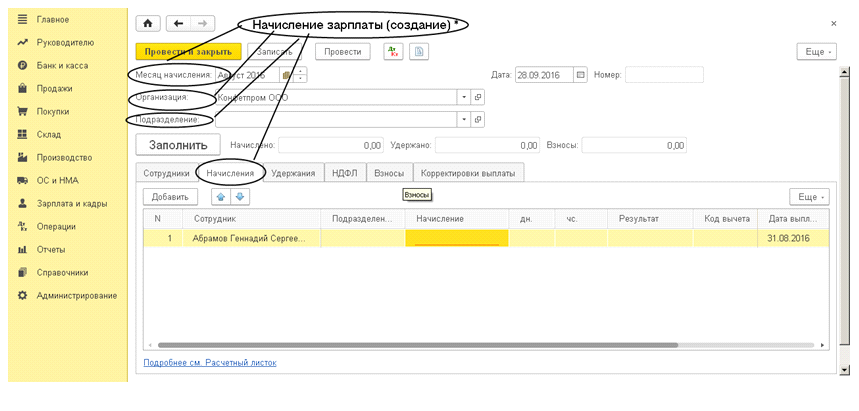The width and height of the screenshot is (859, 411).
Task: Click the Заполнить button
Action: [178, 145]
